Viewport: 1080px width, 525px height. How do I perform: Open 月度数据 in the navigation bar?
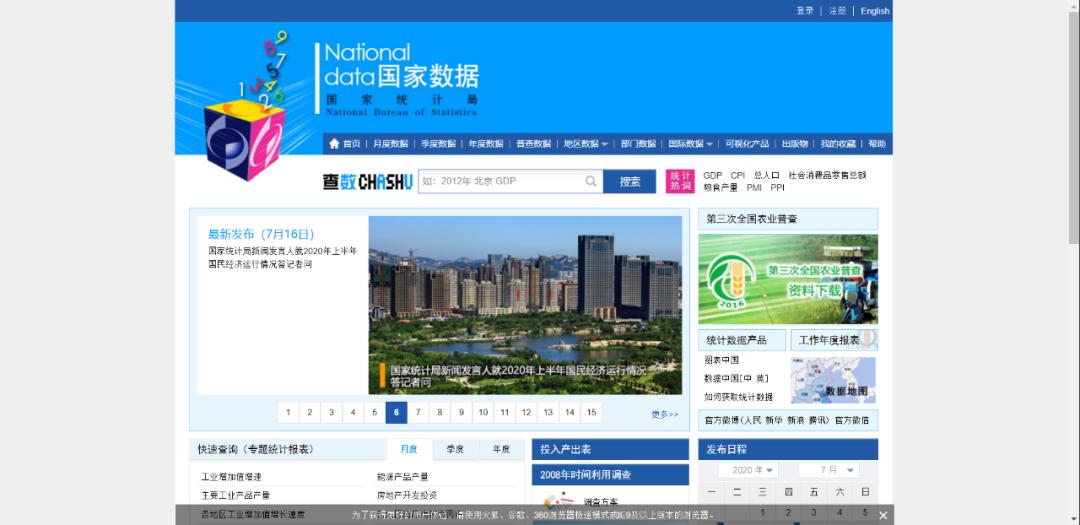click(391, 144)
